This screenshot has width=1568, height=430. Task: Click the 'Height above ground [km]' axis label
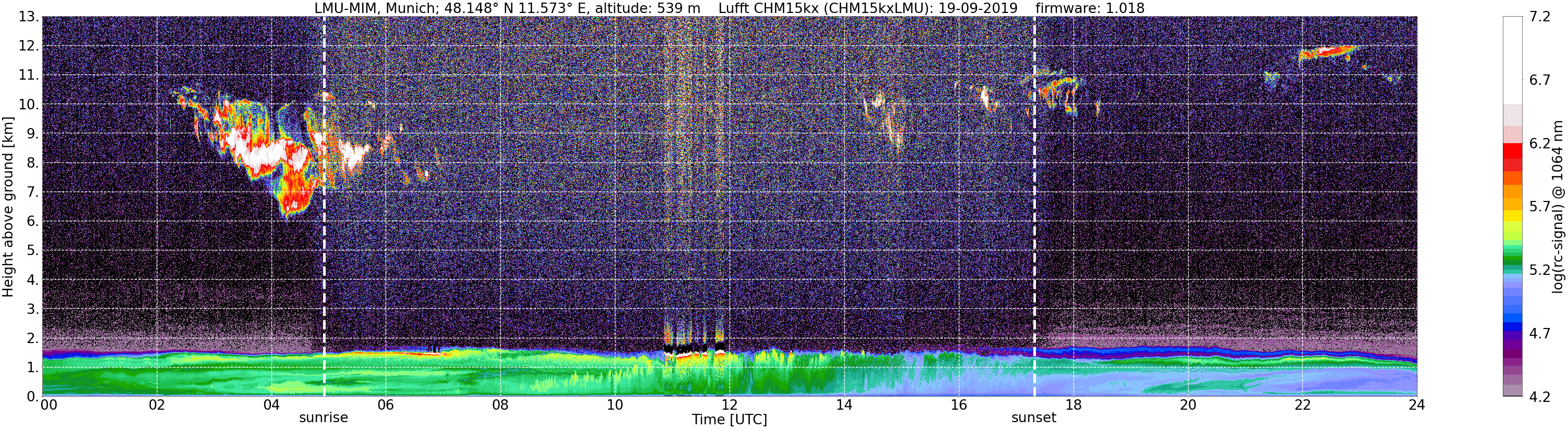[8, 207]
